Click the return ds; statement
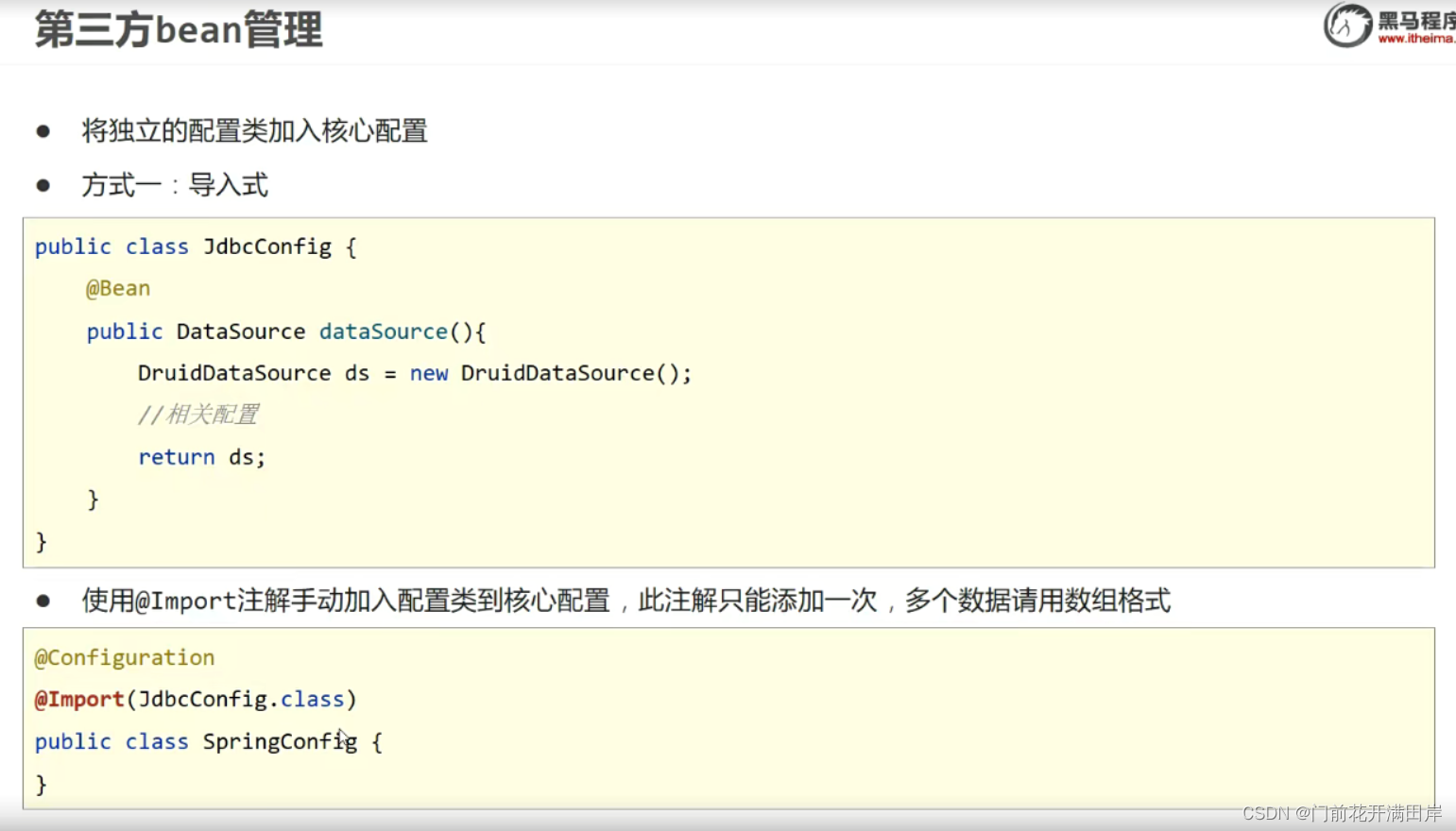 click(202, 457)
